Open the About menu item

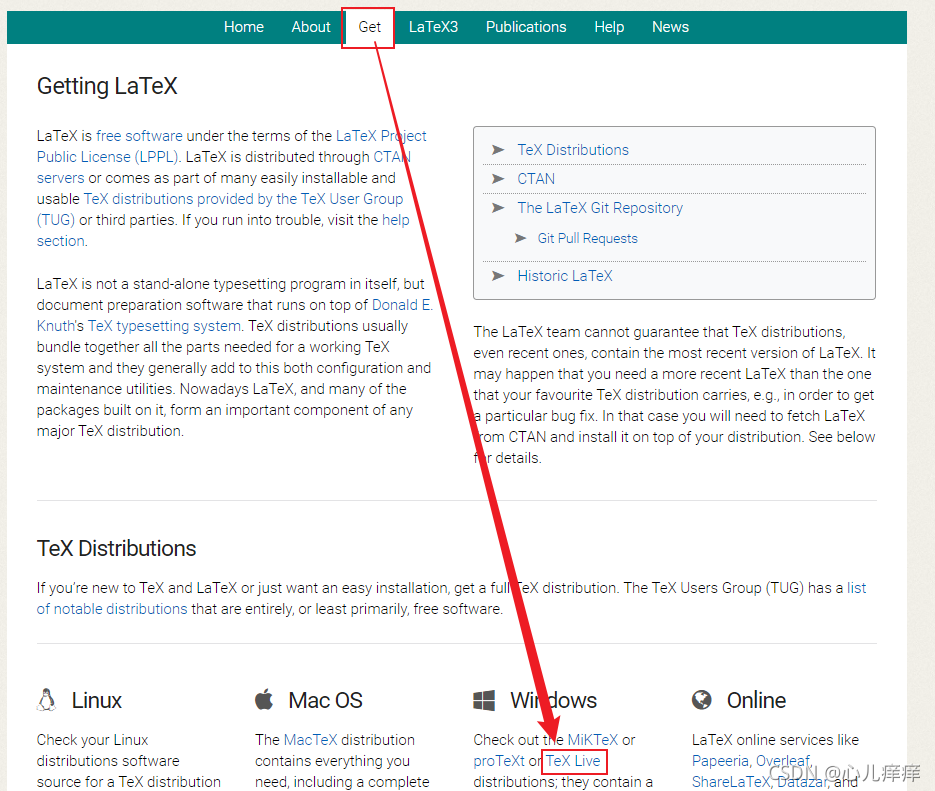click(311, 27)
